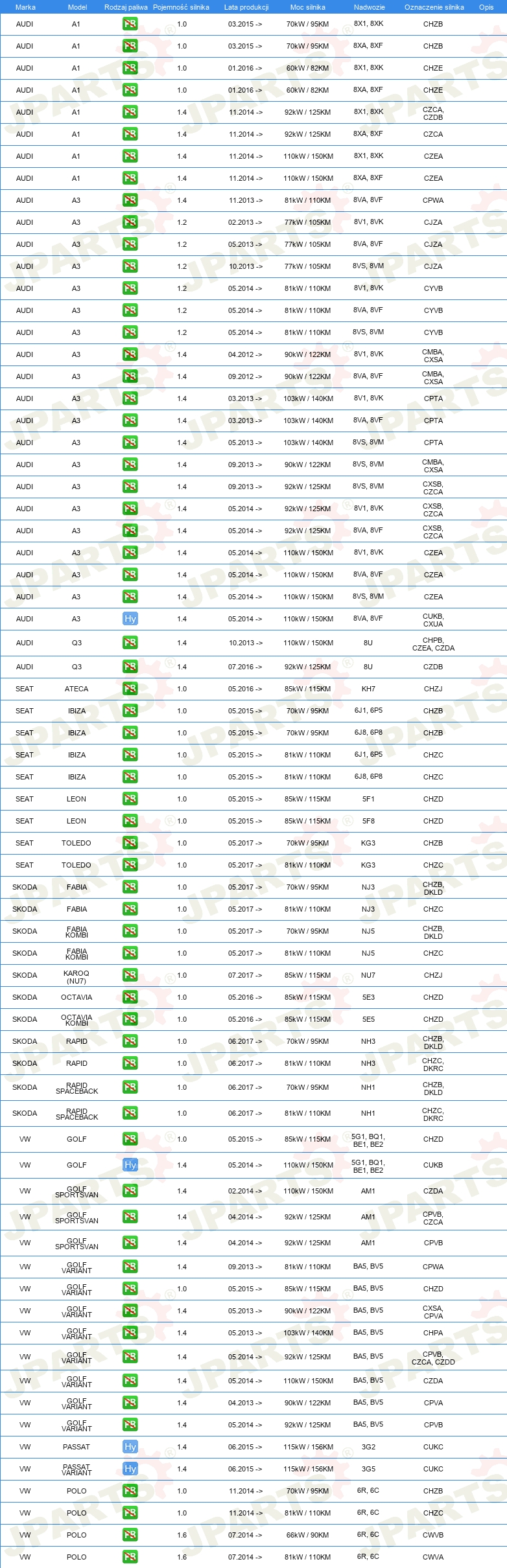Image resolution: width=507 pixels, height=1568 pixels.
Task: Click the Rodzaj paliwa column header
Action: click(x=126, y=7)
